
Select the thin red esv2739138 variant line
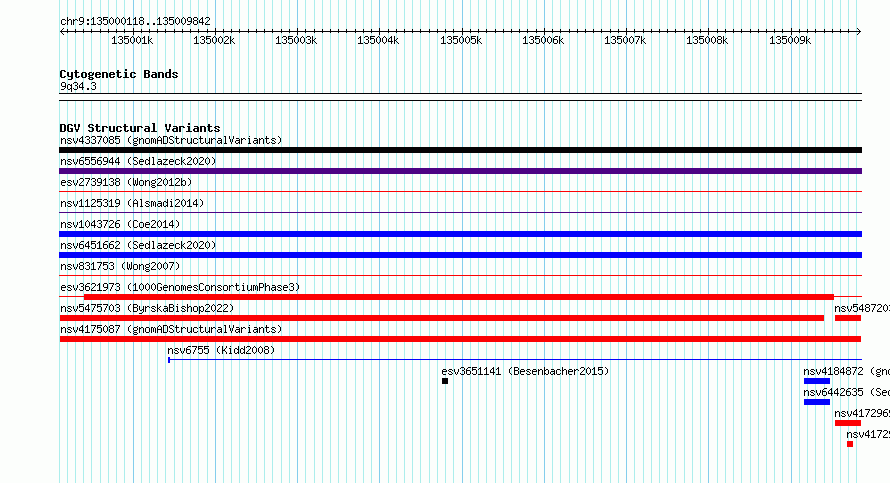[x=460, y=192]
